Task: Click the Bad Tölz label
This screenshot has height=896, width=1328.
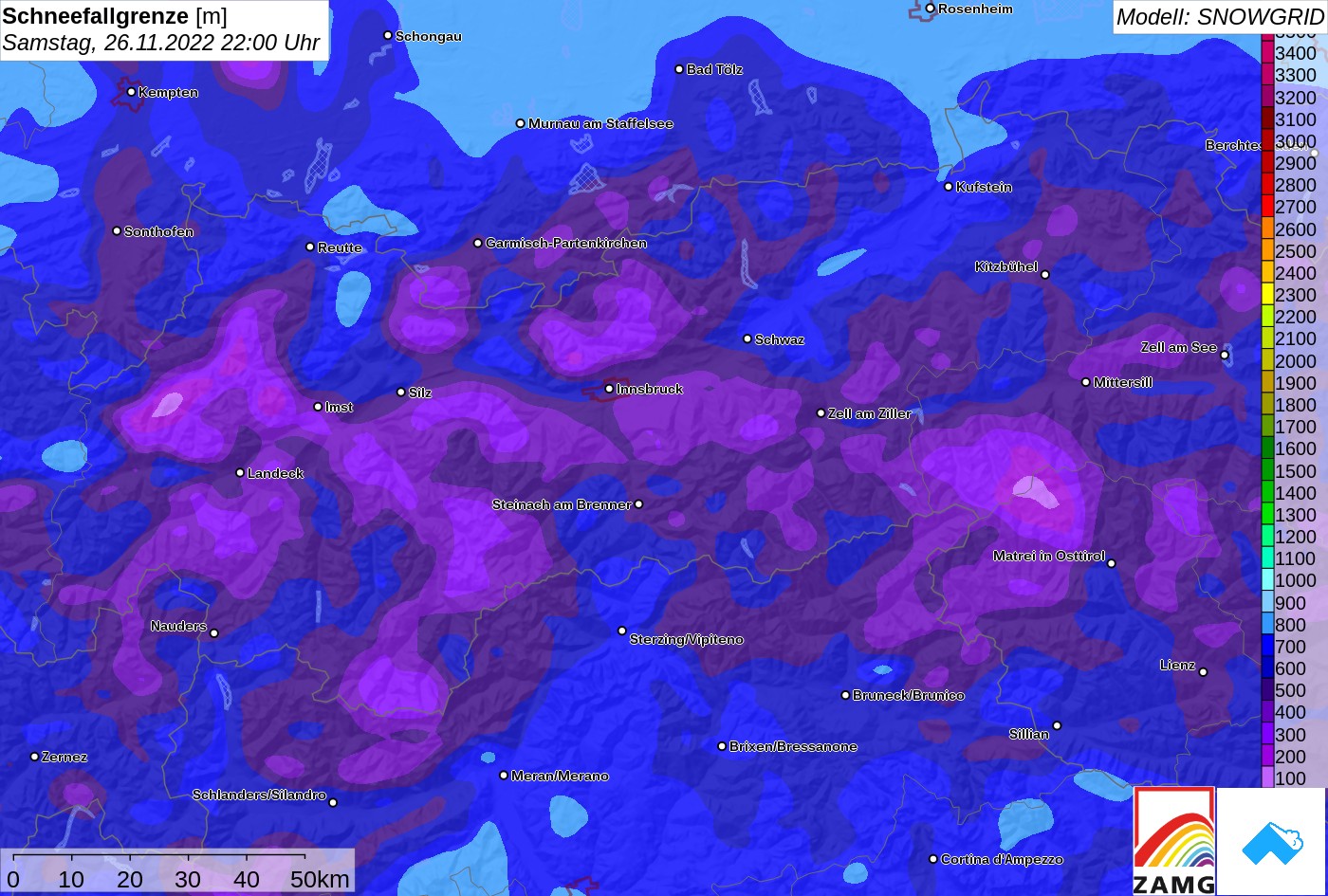Action: pos(715,69)
